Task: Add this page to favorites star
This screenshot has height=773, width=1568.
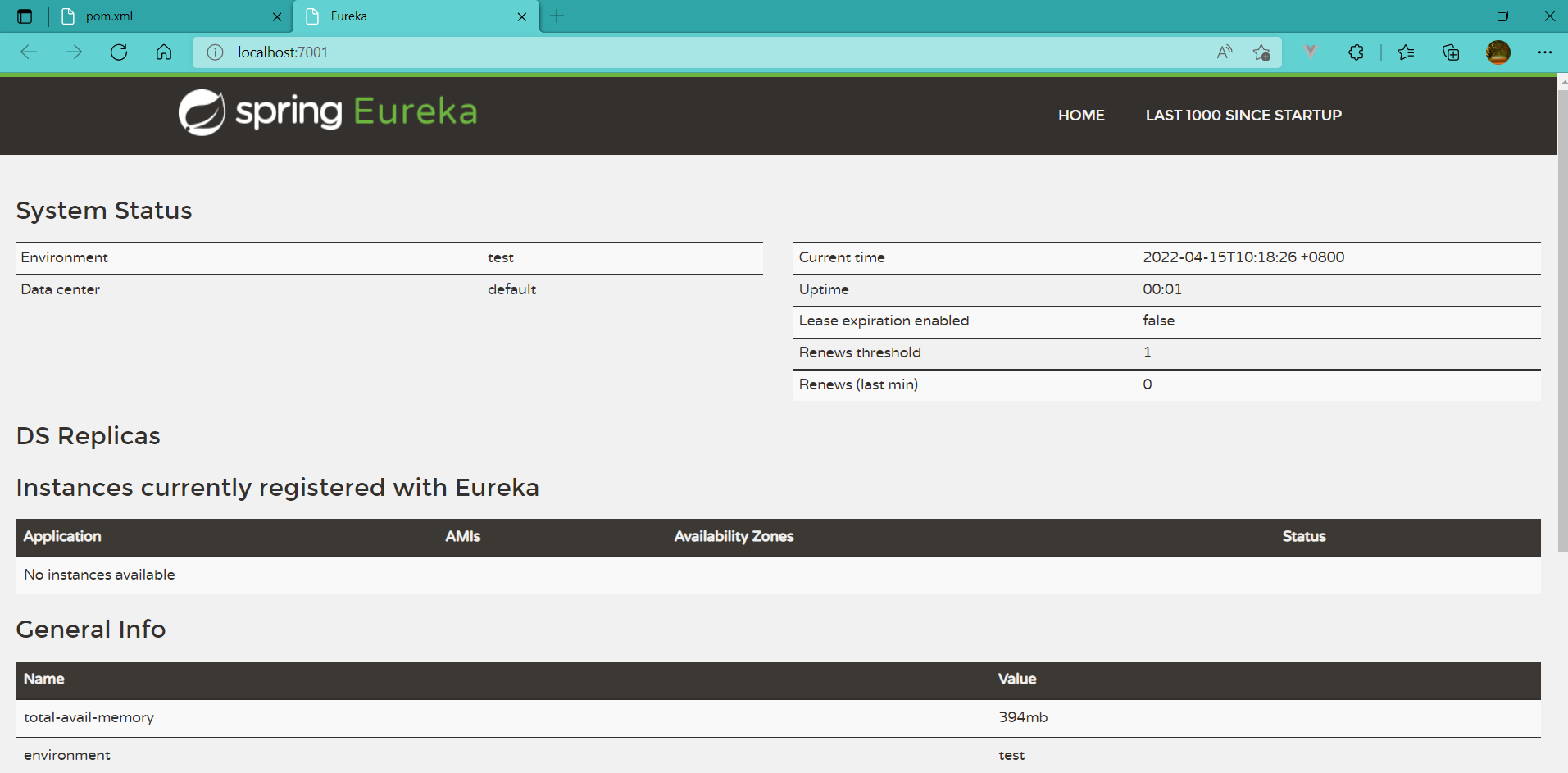Action: tap(1261, 52)
